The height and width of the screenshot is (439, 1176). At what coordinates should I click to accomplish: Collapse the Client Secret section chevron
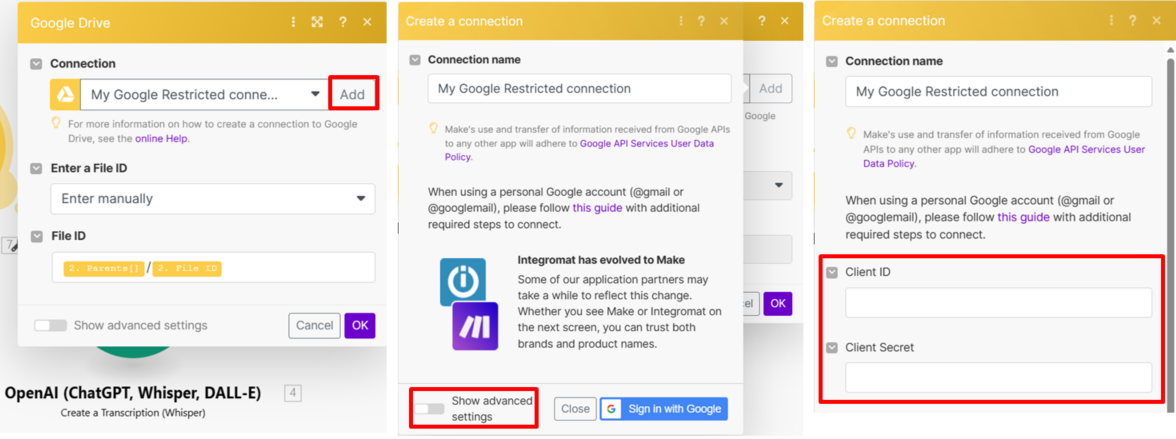[x=832, y=348]
